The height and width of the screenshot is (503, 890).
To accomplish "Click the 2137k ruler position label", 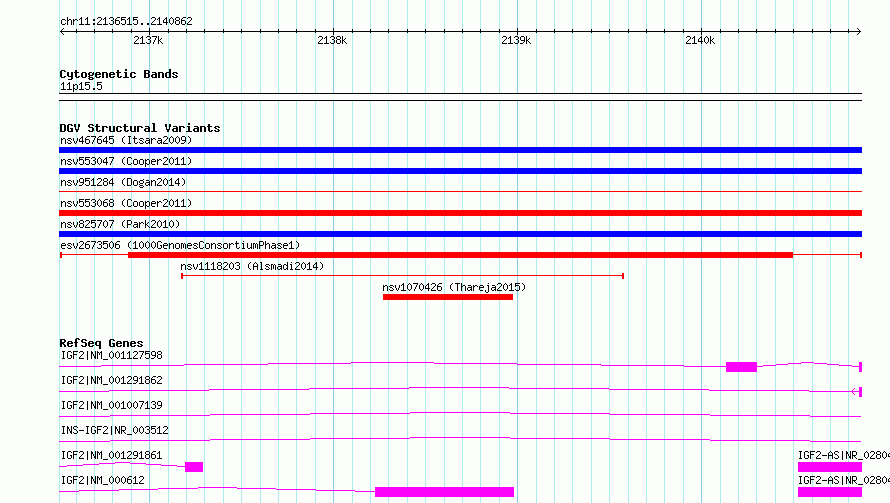I will click(x=148, y=40).
